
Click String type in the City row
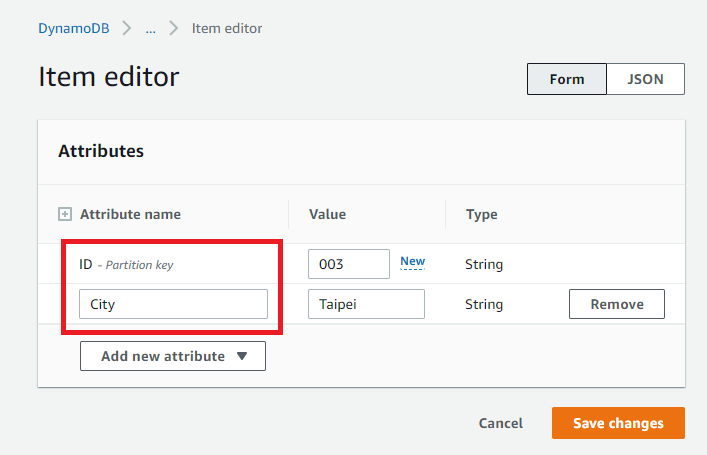484,304
